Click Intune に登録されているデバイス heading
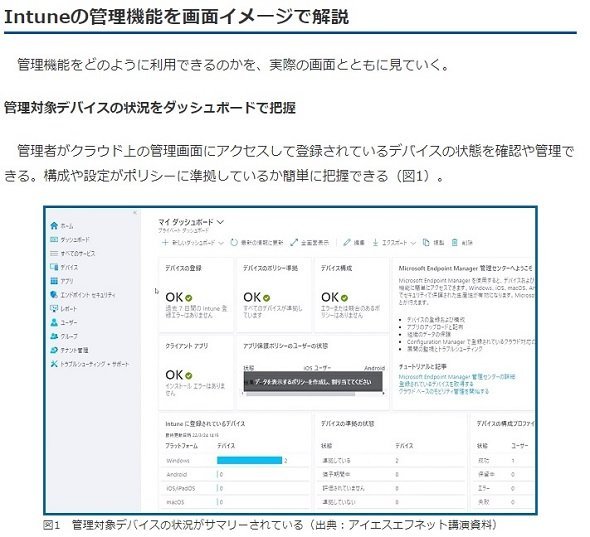The width and height of the screenshot is (590, 537). (x=205, y=424)
